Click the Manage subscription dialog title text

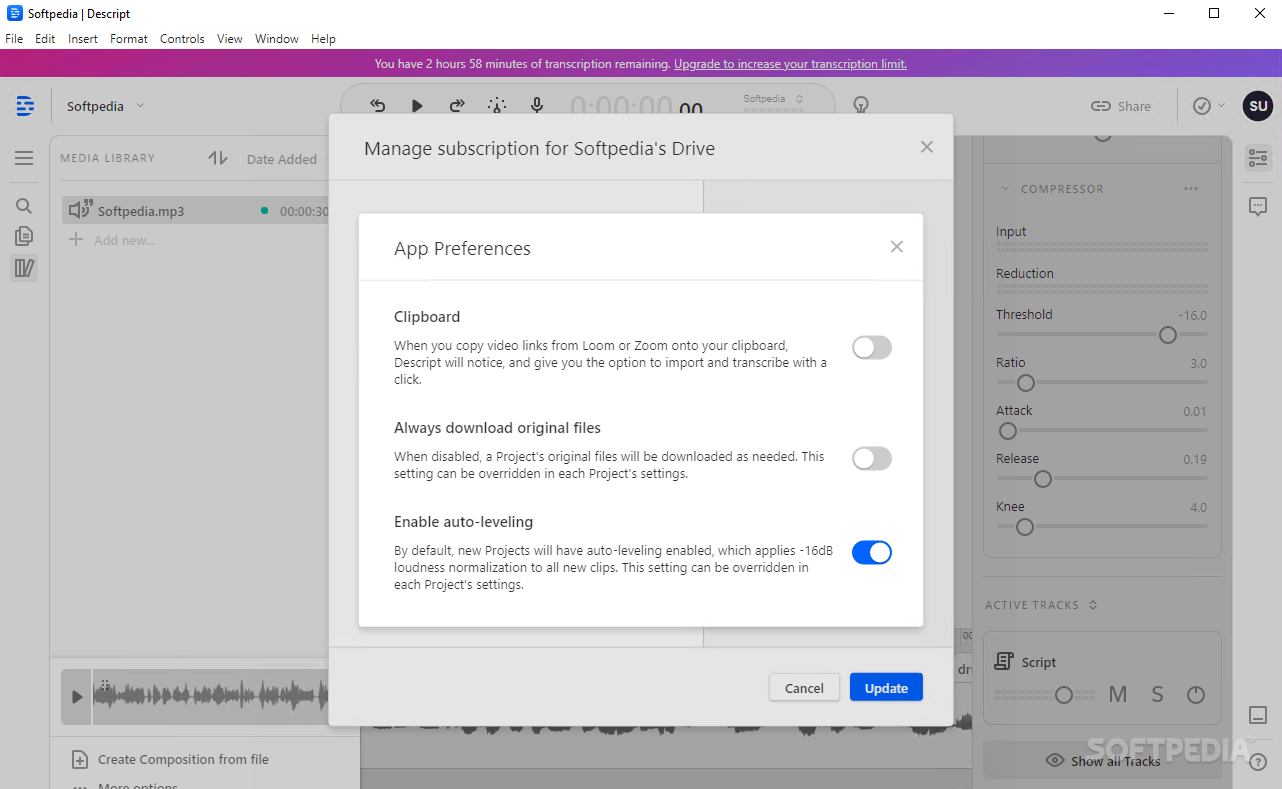click(539, 149)
